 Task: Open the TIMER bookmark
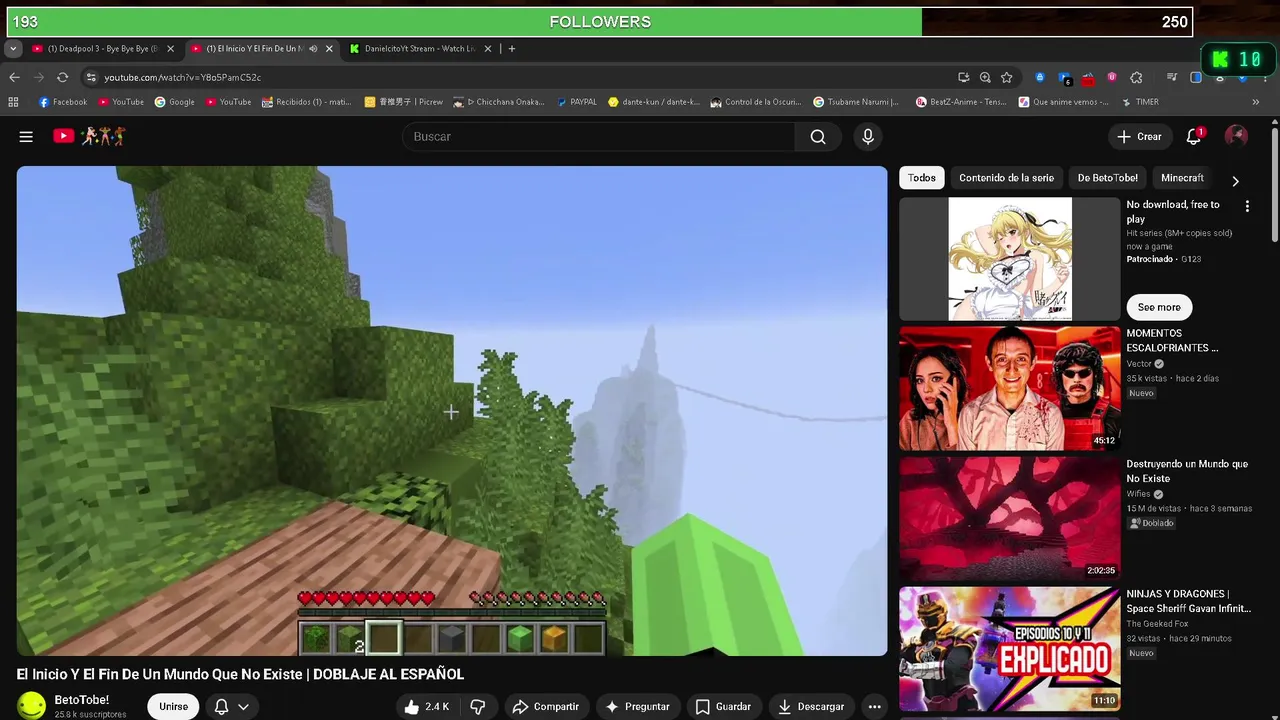coord(1140,102)
